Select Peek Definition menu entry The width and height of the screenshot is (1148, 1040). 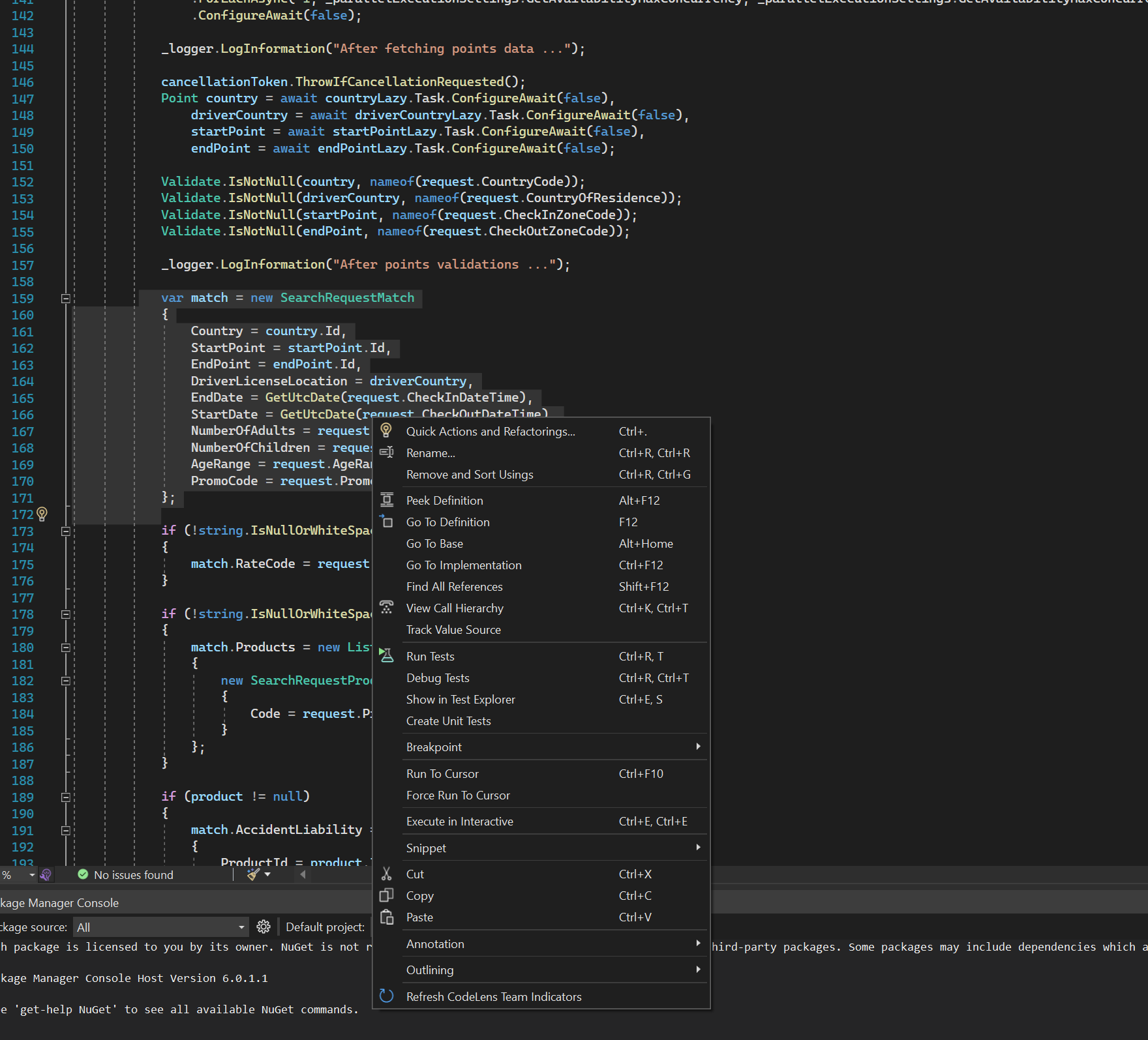[x=541, y=500]
